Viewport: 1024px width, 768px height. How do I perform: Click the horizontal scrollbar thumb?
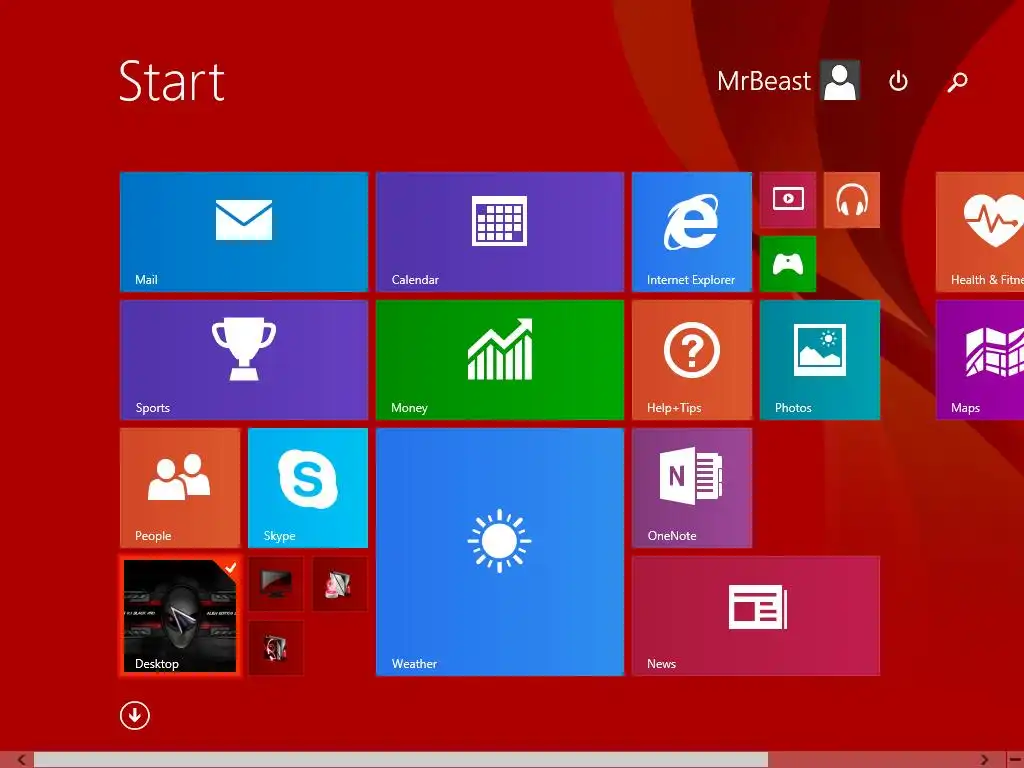(401, 760)
